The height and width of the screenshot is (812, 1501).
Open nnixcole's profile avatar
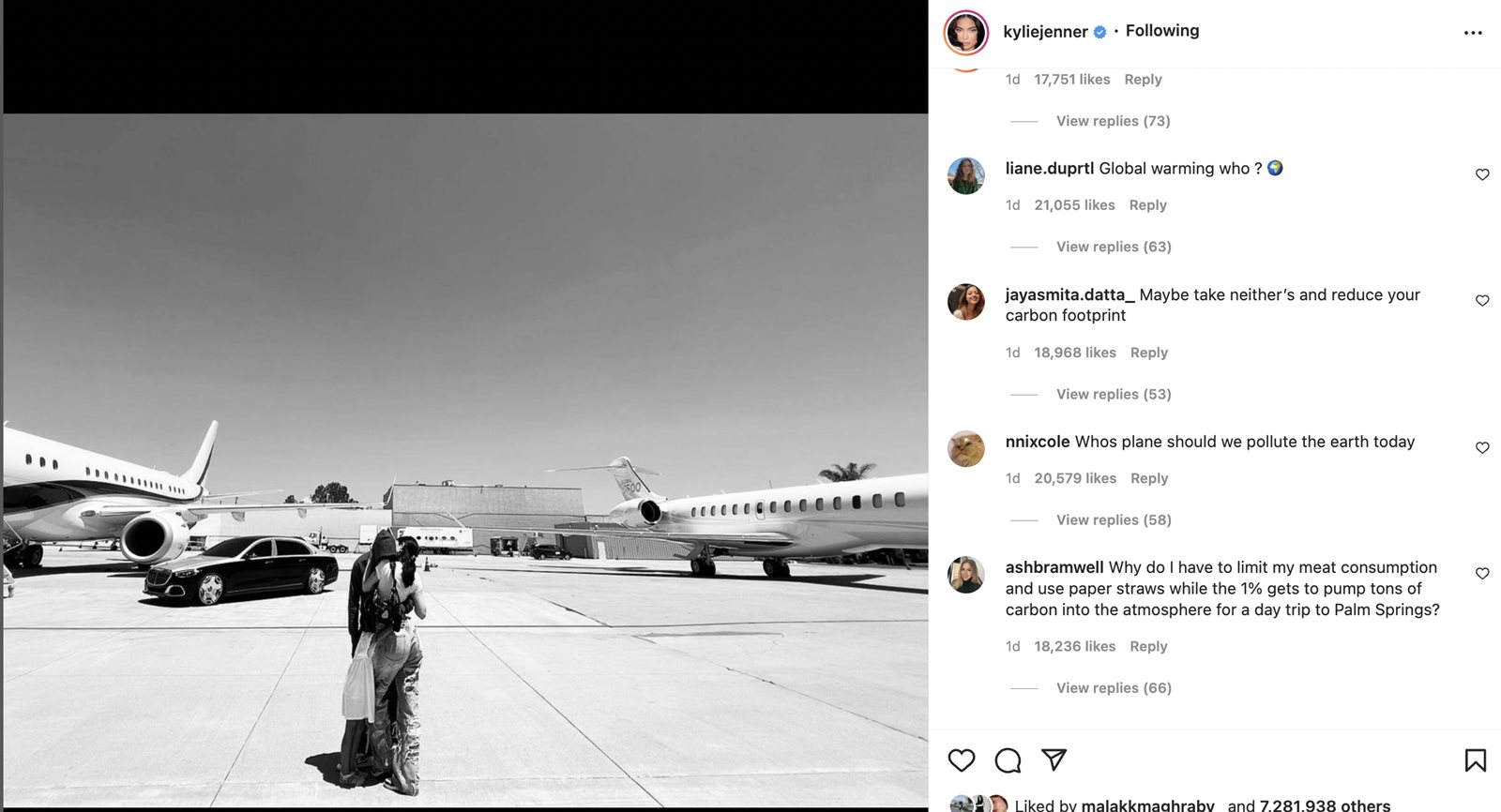point(965,449)
